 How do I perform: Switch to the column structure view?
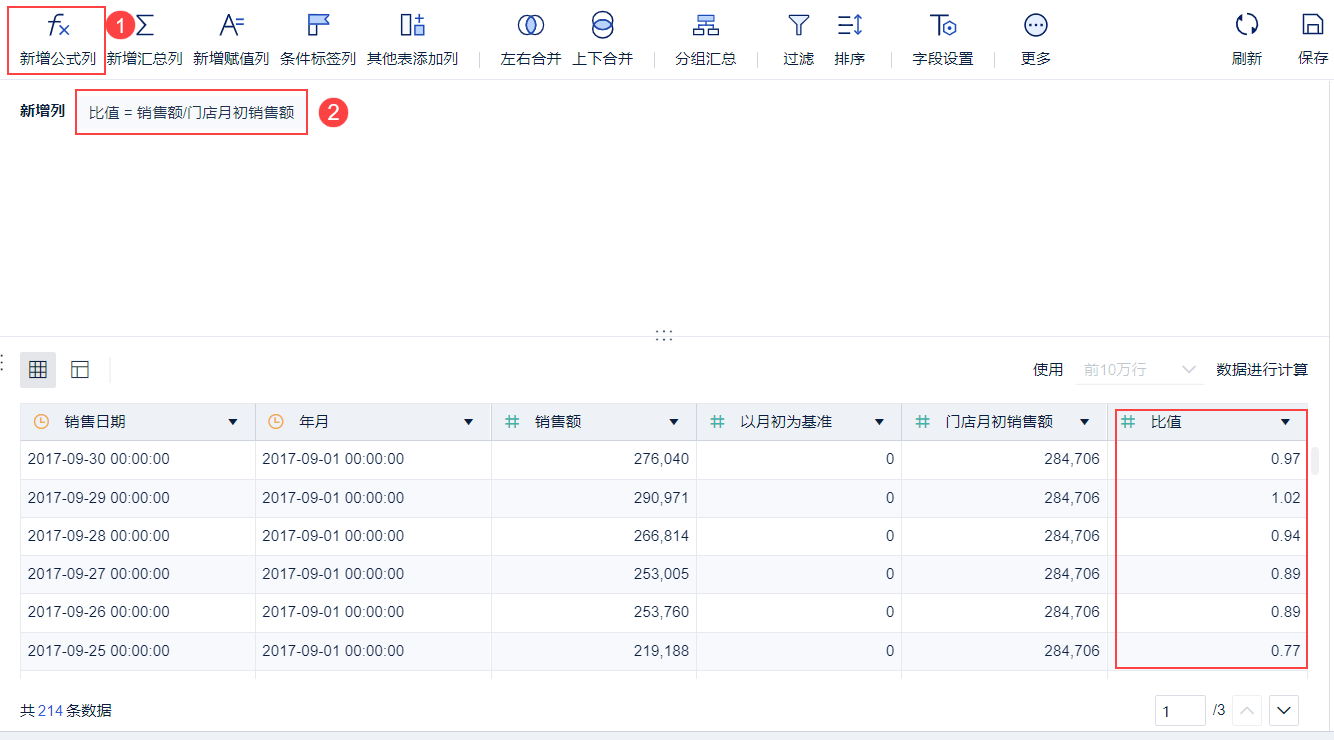pyautogui.click(x=79, y=369)
